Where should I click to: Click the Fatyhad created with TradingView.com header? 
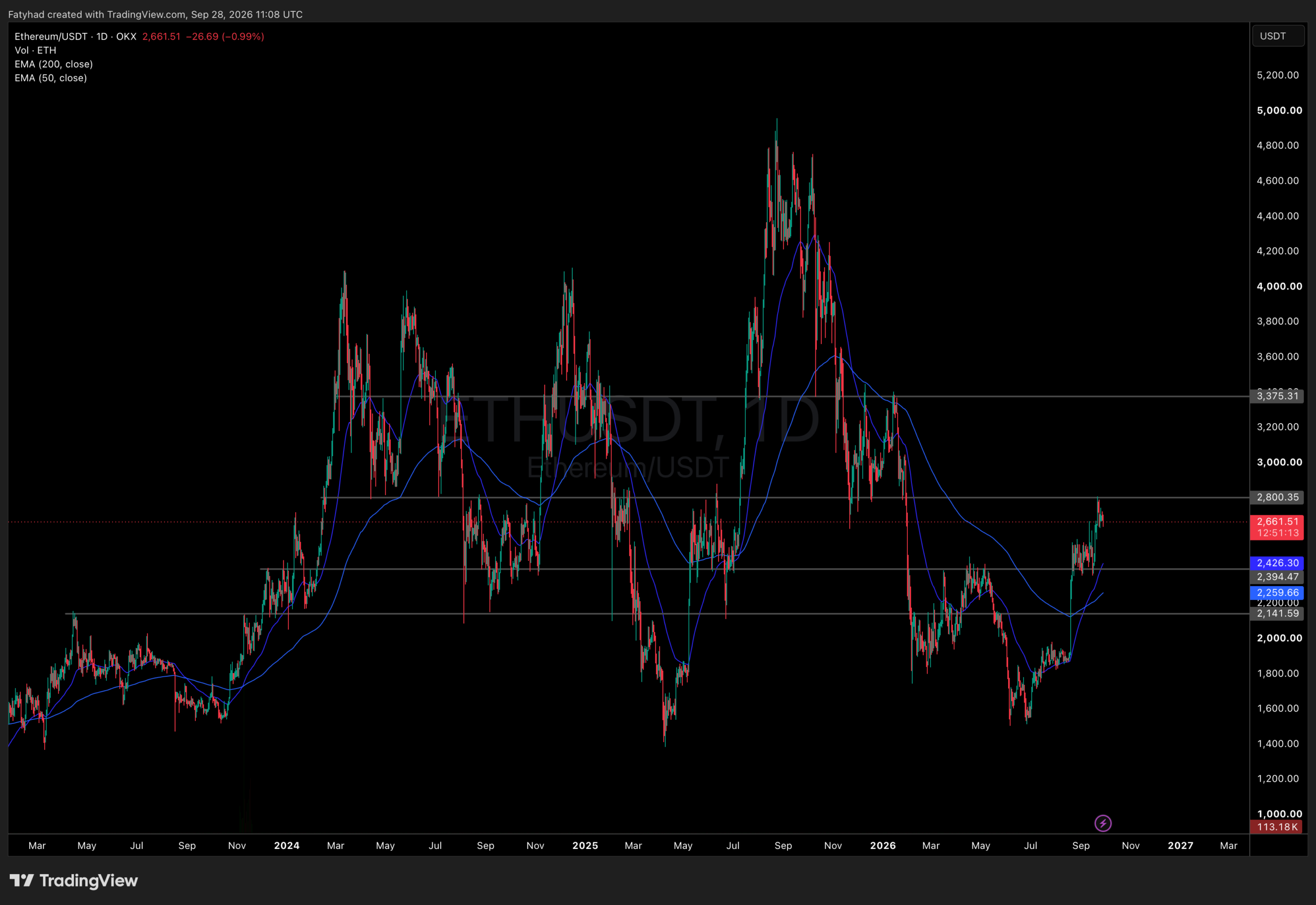(155, 14)
